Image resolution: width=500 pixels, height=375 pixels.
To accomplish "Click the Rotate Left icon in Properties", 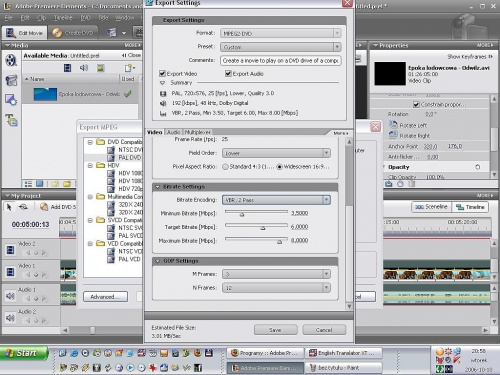I will 393,125.
